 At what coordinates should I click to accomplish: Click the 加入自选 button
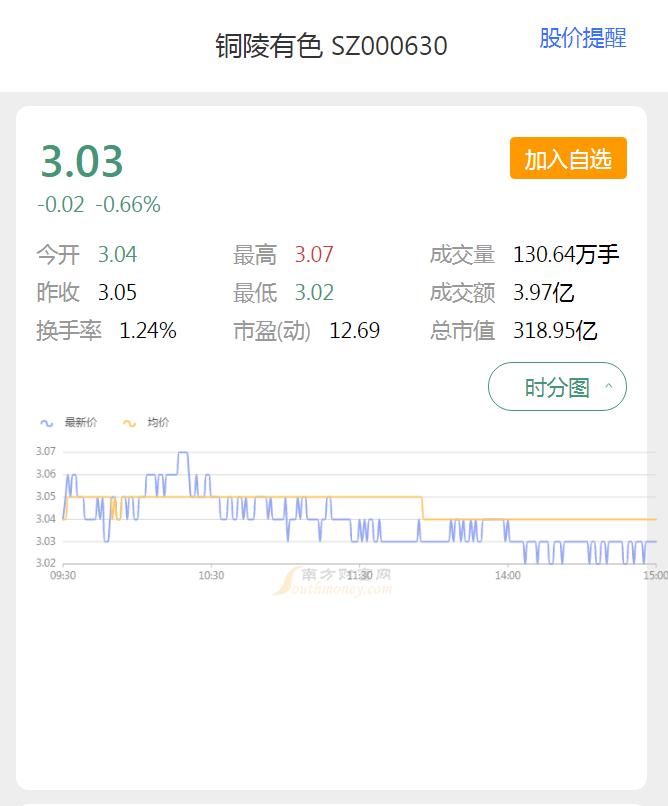tap(568, 158)
